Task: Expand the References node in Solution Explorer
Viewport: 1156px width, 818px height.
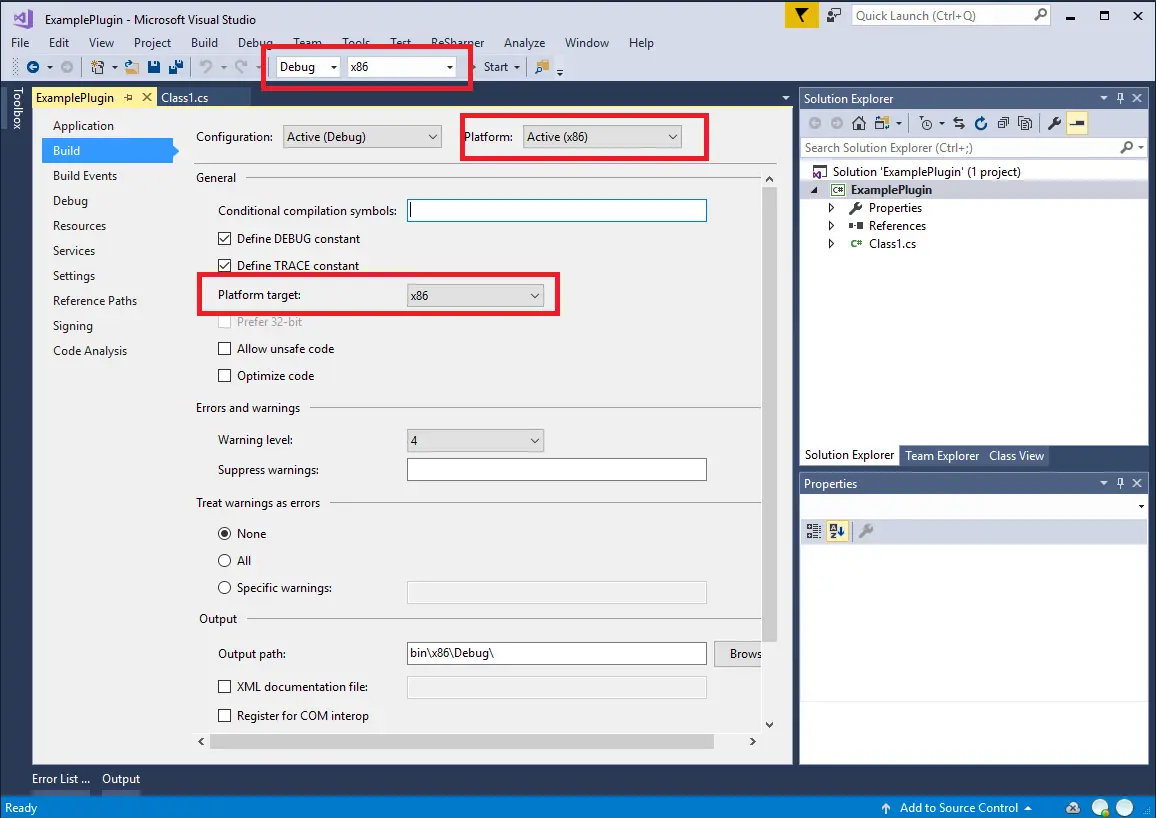Action: click(832, 226)
